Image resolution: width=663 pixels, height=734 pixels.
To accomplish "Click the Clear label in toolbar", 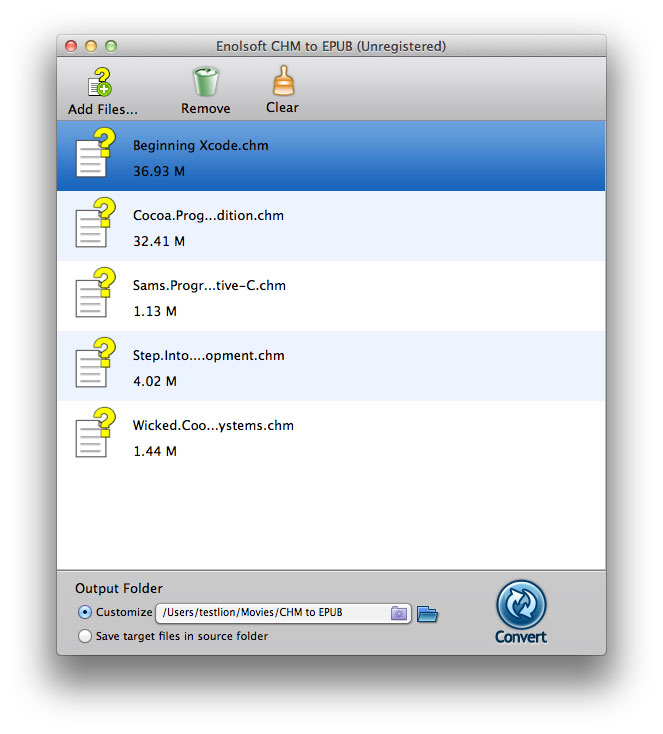I will (282, 108).
